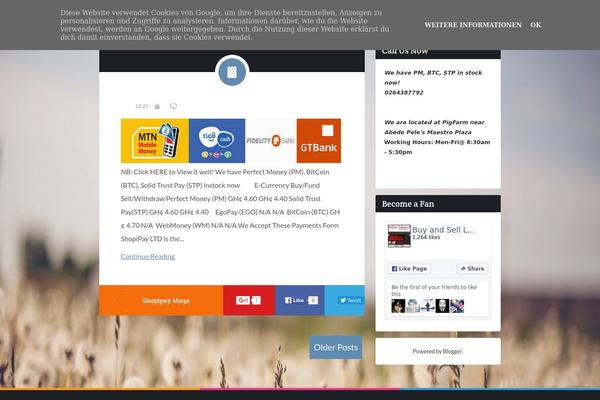Click the '1,264 likes' count text

tap(426, 237)
